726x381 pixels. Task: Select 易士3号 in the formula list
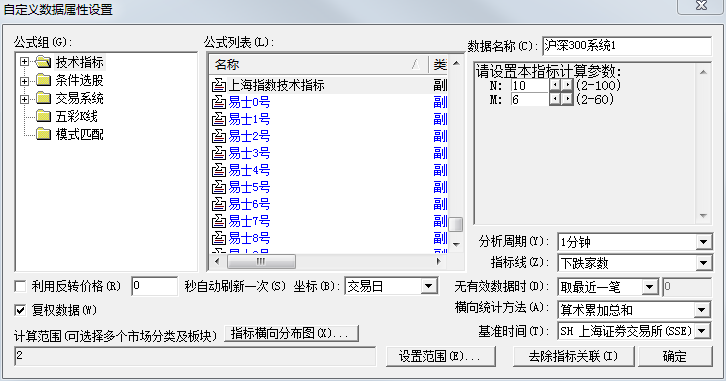coord(249,153)
